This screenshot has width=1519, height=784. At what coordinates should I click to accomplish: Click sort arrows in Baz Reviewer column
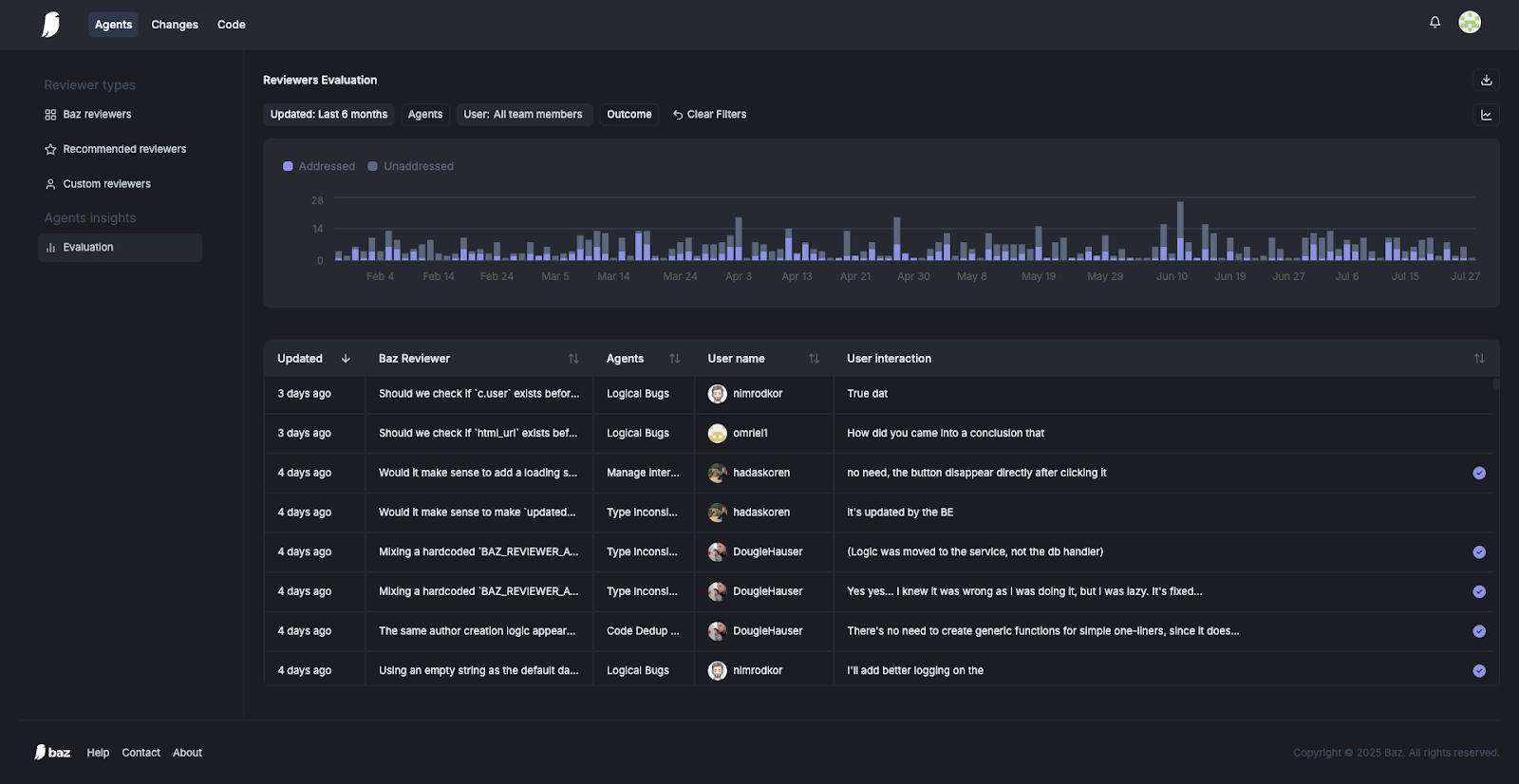(x=573, y=359)
